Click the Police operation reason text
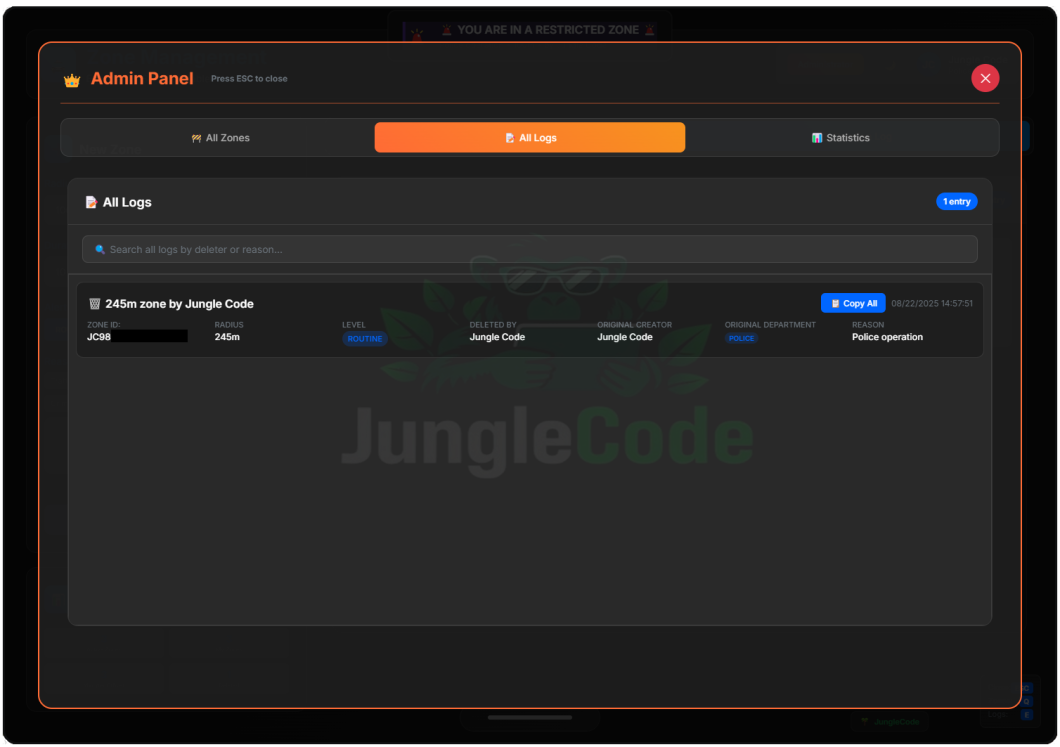The width and height of the screenshot is (1060, 747). click(887, 337)
